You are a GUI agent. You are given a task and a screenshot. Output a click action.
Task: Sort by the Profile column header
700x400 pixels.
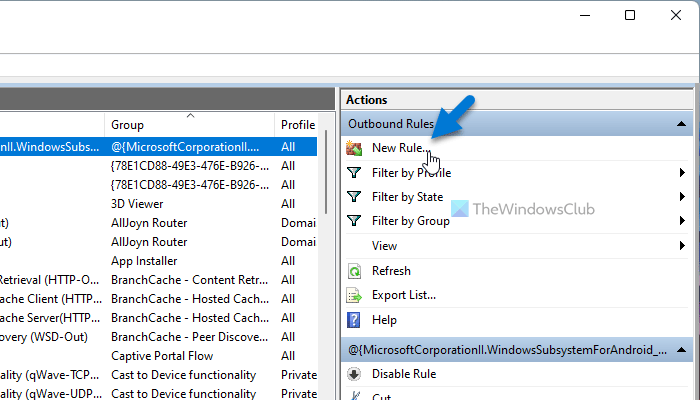tap(296, 125)
